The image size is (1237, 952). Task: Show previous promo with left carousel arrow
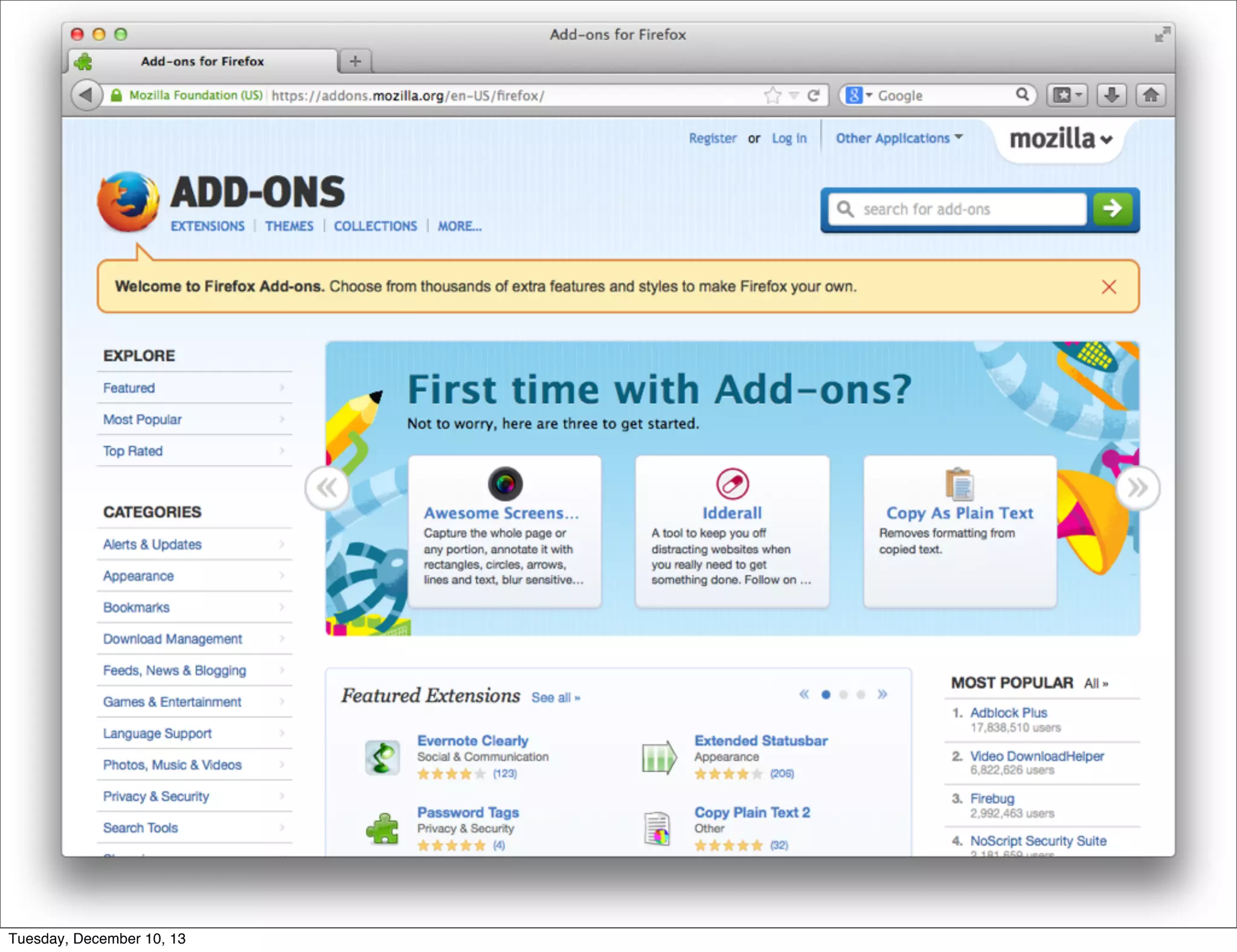tap(327, 487)
